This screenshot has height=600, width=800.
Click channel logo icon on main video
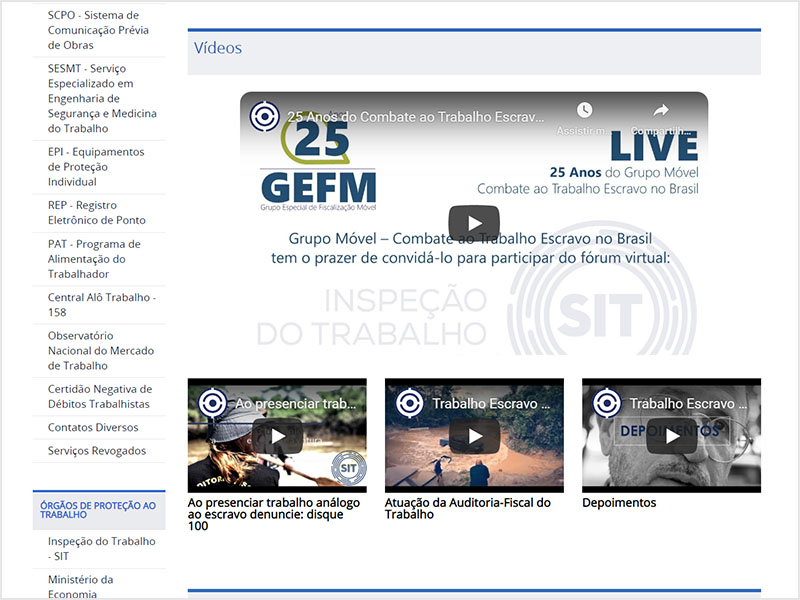[264, 116]
